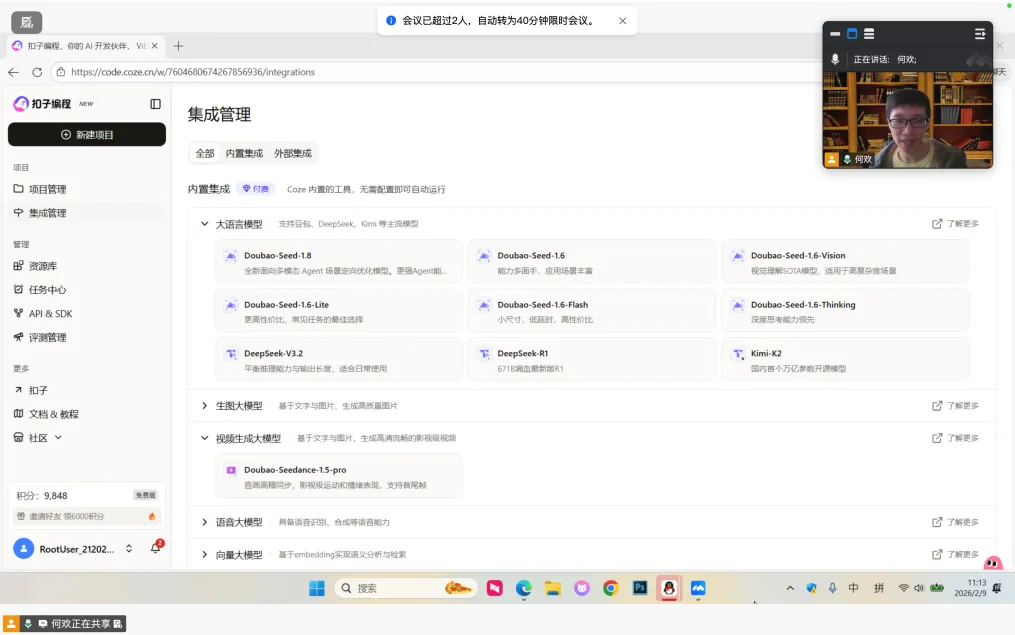Click the DeepSeek-V3.2 model icon

(x=230, y=353)
